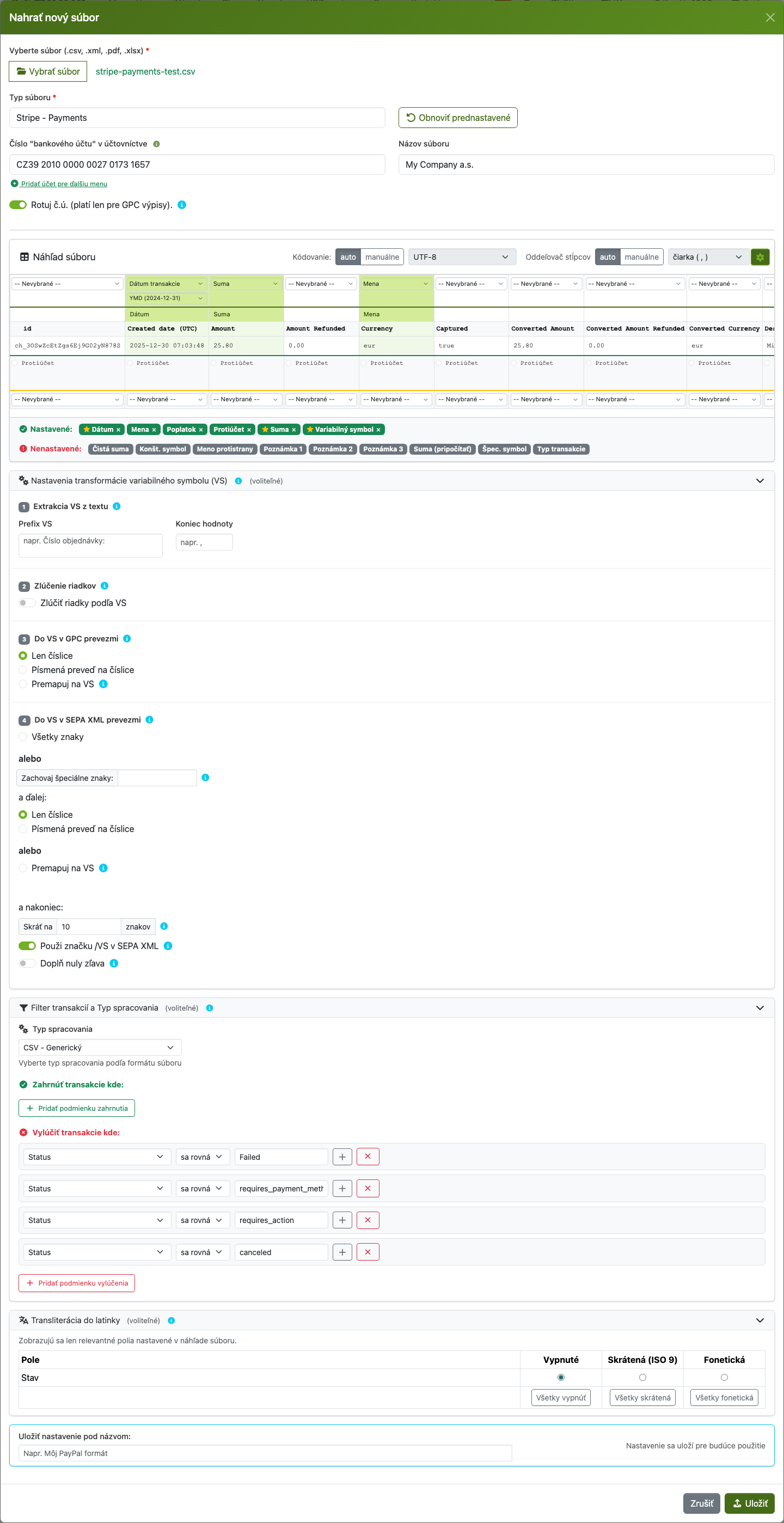Remove the Variabilný symbol tag
784x1523 pixels.
[x=378, y=430]
